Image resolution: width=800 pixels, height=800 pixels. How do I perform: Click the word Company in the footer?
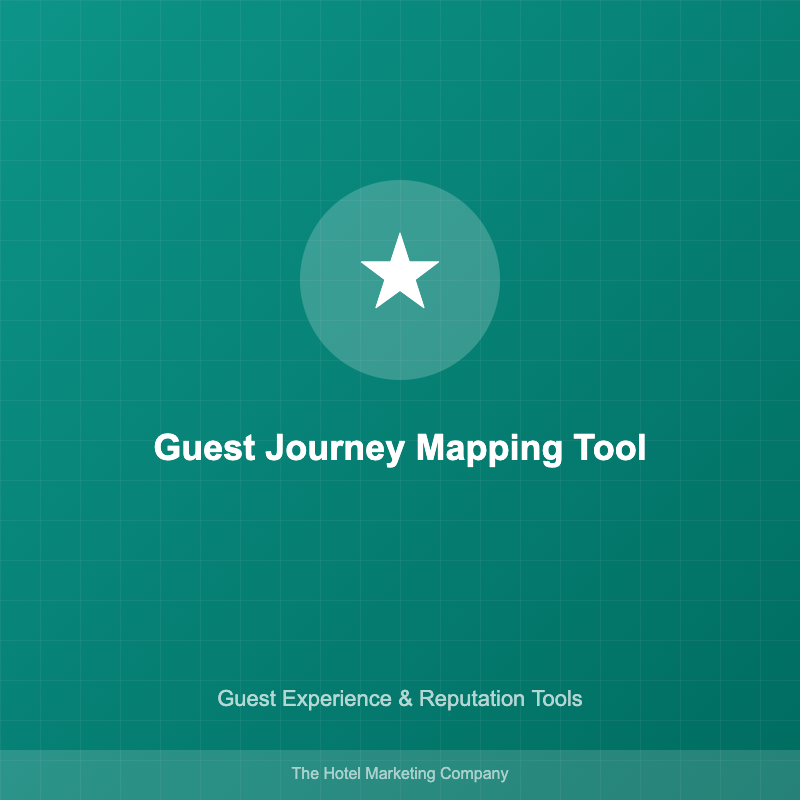(474, 774)
